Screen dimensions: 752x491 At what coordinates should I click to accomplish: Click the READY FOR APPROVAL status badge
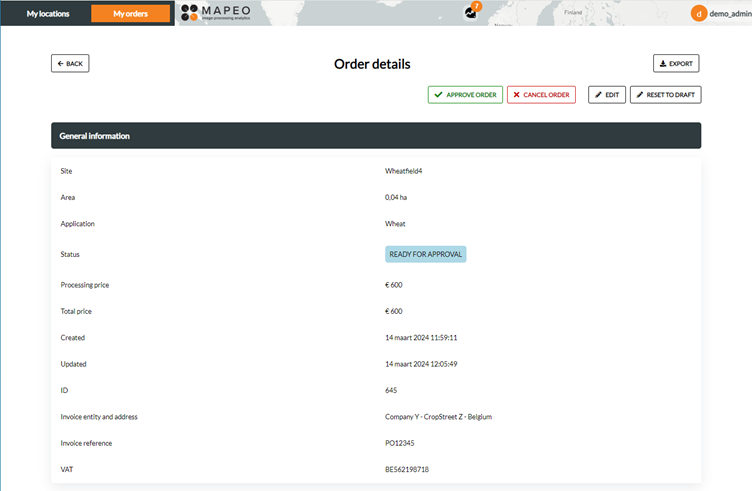[x=425, y=254]
